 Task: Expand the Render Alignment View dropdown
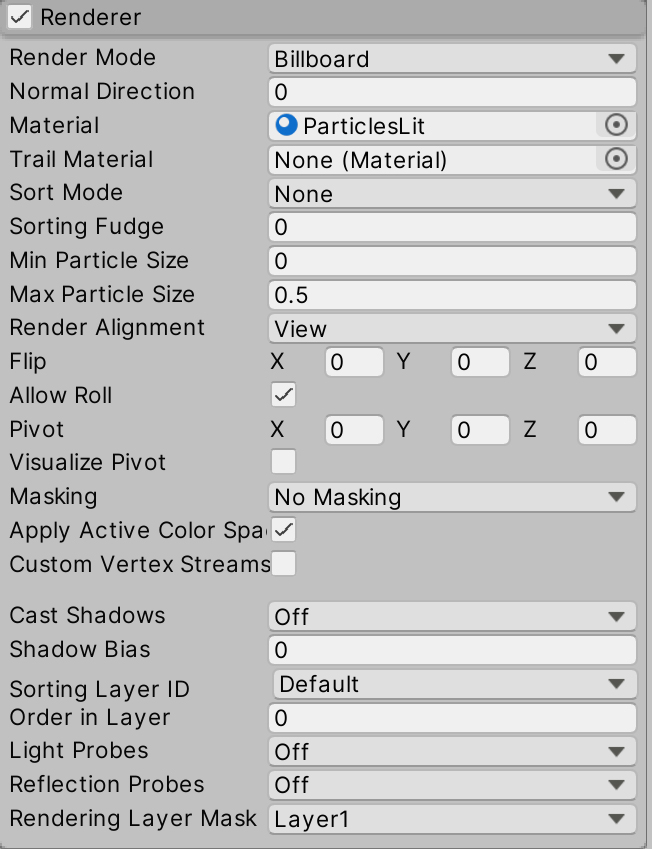click(x=452, y=328)
